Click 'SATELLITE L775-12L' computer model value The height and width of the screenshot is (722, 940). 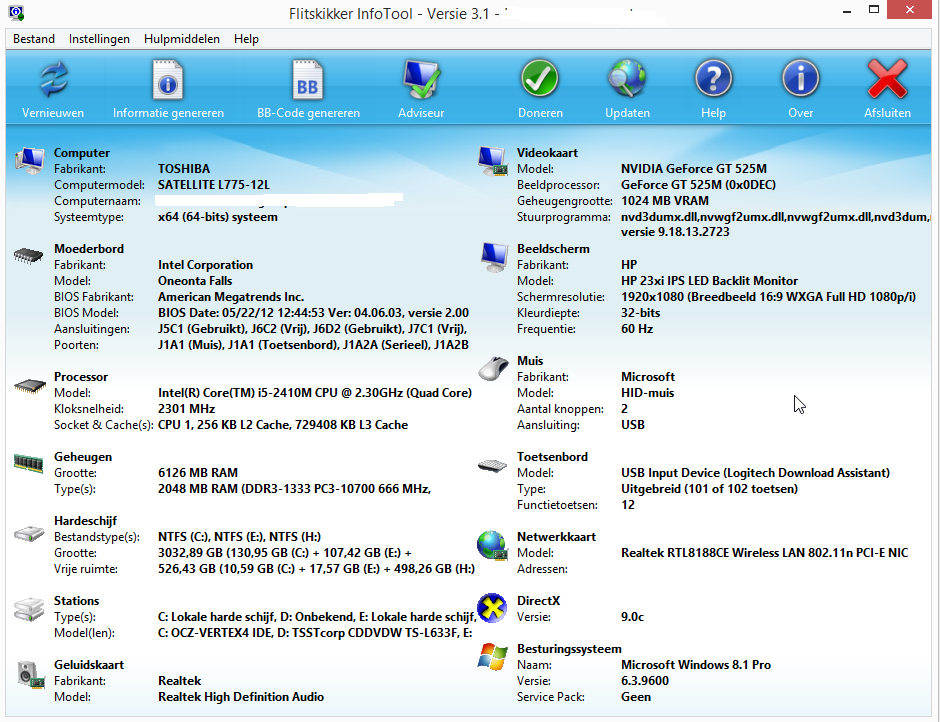(x=213, y=185)
